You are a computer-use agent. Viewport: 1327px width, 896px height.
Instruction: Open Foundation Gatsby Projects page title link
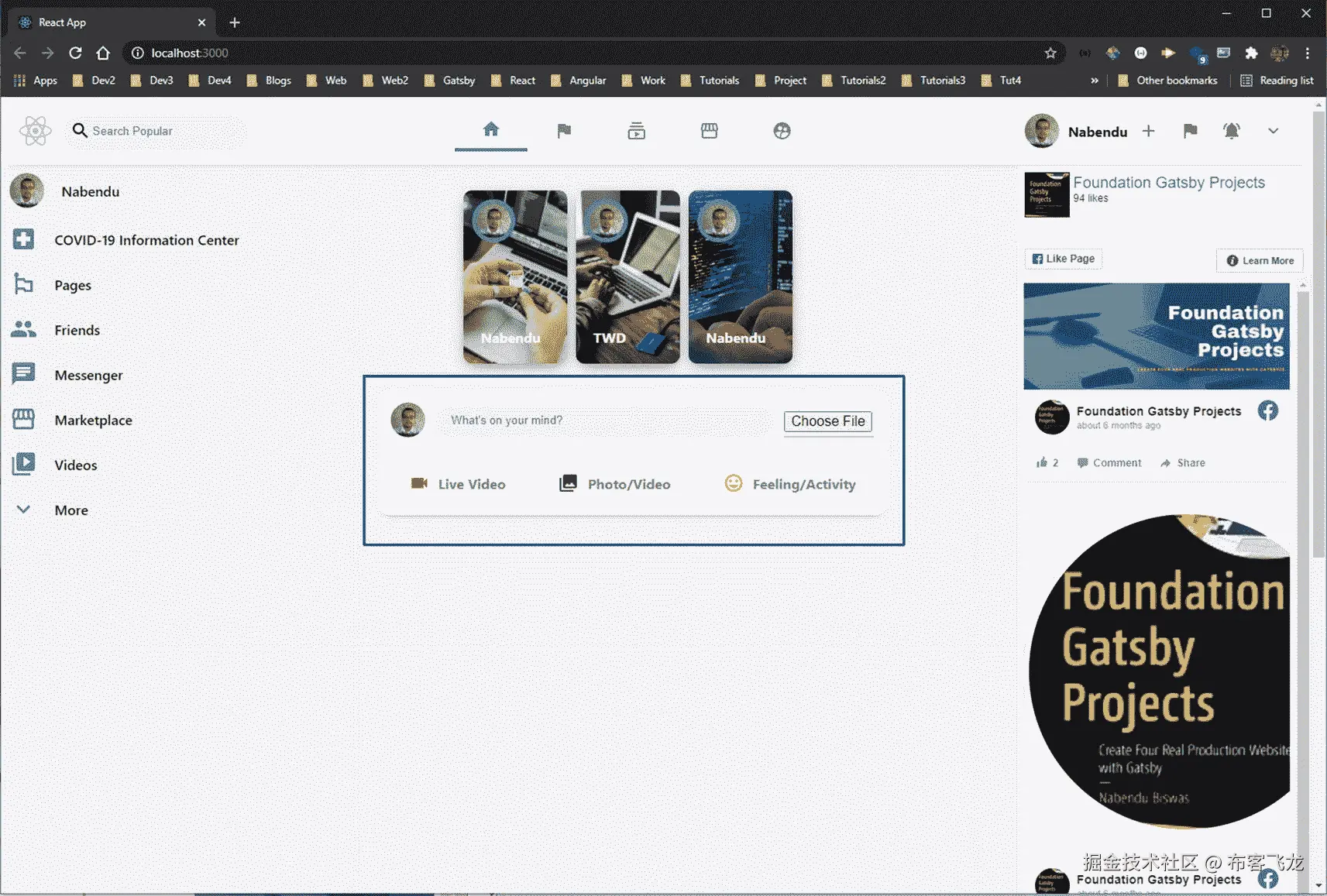pos(1169,183)
